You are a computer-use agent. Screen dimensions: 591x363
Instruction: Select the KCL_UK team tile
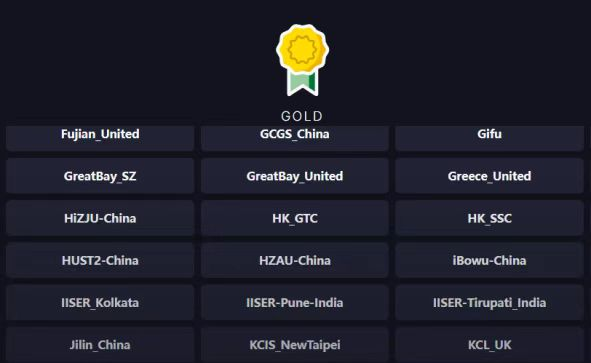point(490,345)
